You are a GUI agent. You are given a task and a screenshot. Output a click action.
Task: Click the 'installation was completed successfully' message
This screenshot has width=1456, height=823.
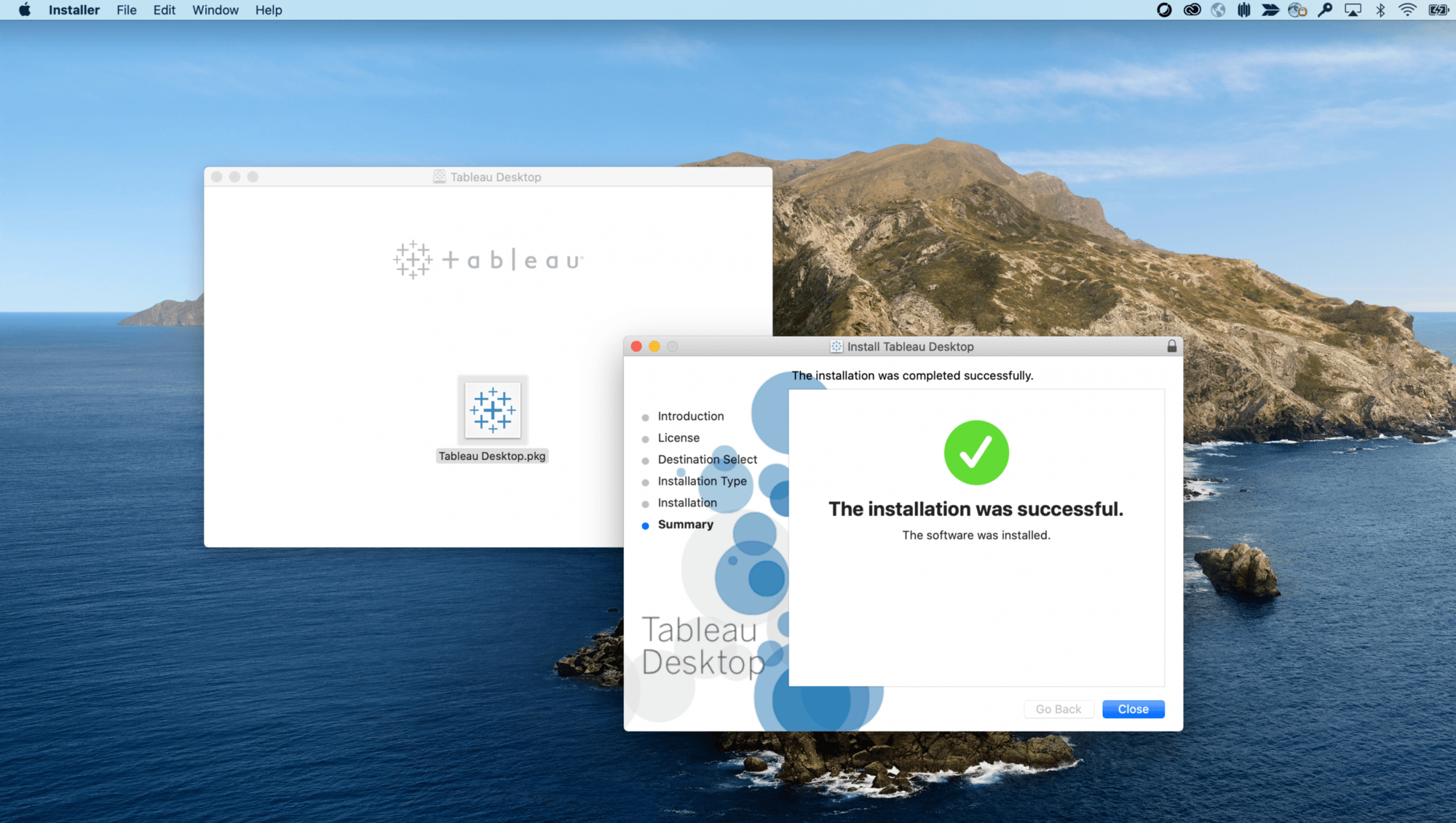point(912,375)
